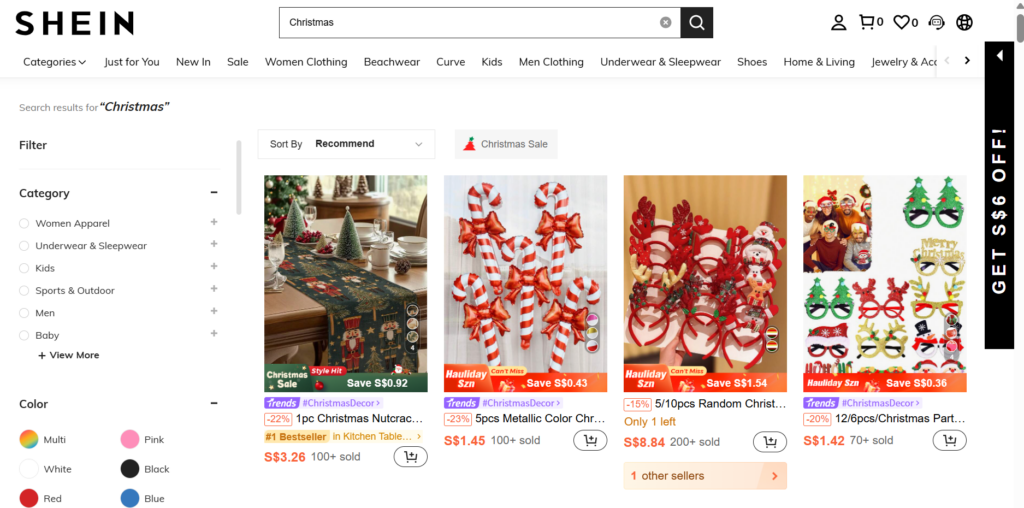Open the wishlist heart icon

pyautogui.click(x=904, y=22)
